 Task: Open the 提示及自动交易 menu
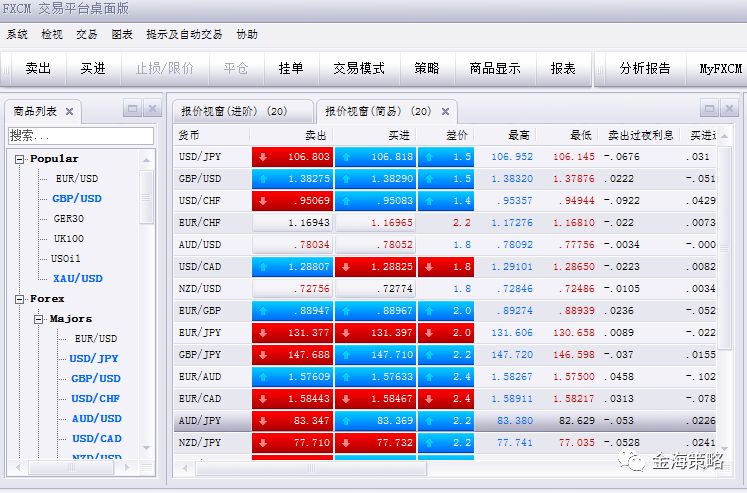tap(184, 34)
